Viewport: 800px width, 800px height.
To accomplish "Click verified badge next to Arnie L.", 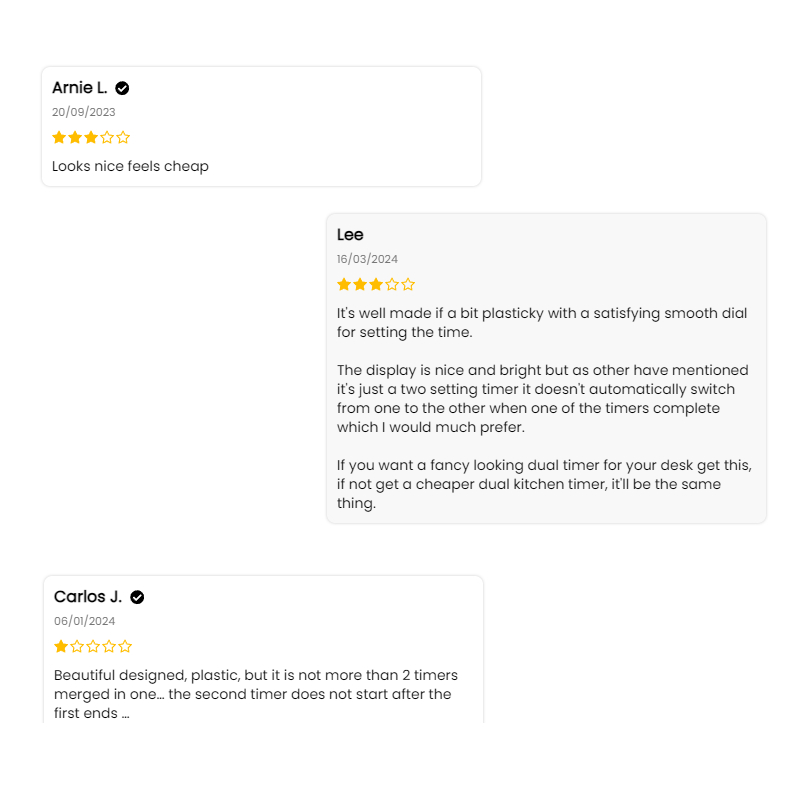I will tap(122, 88).
